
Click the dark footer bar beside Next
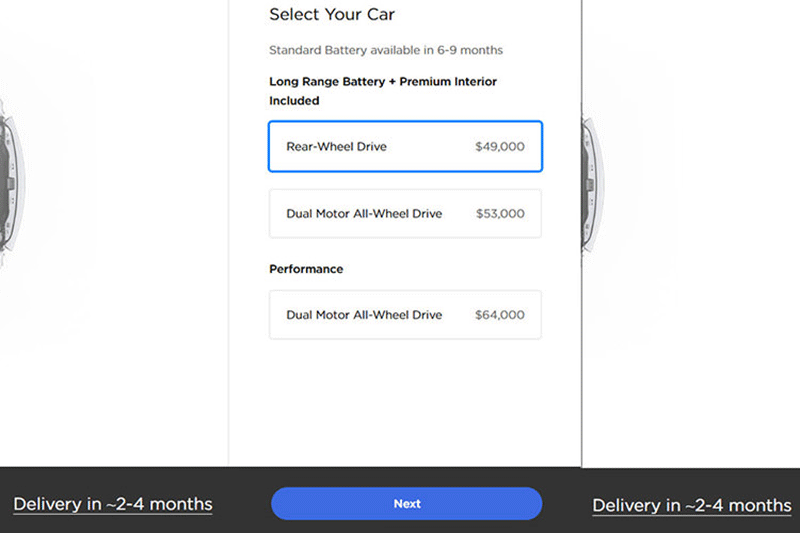tap(240, 504)
